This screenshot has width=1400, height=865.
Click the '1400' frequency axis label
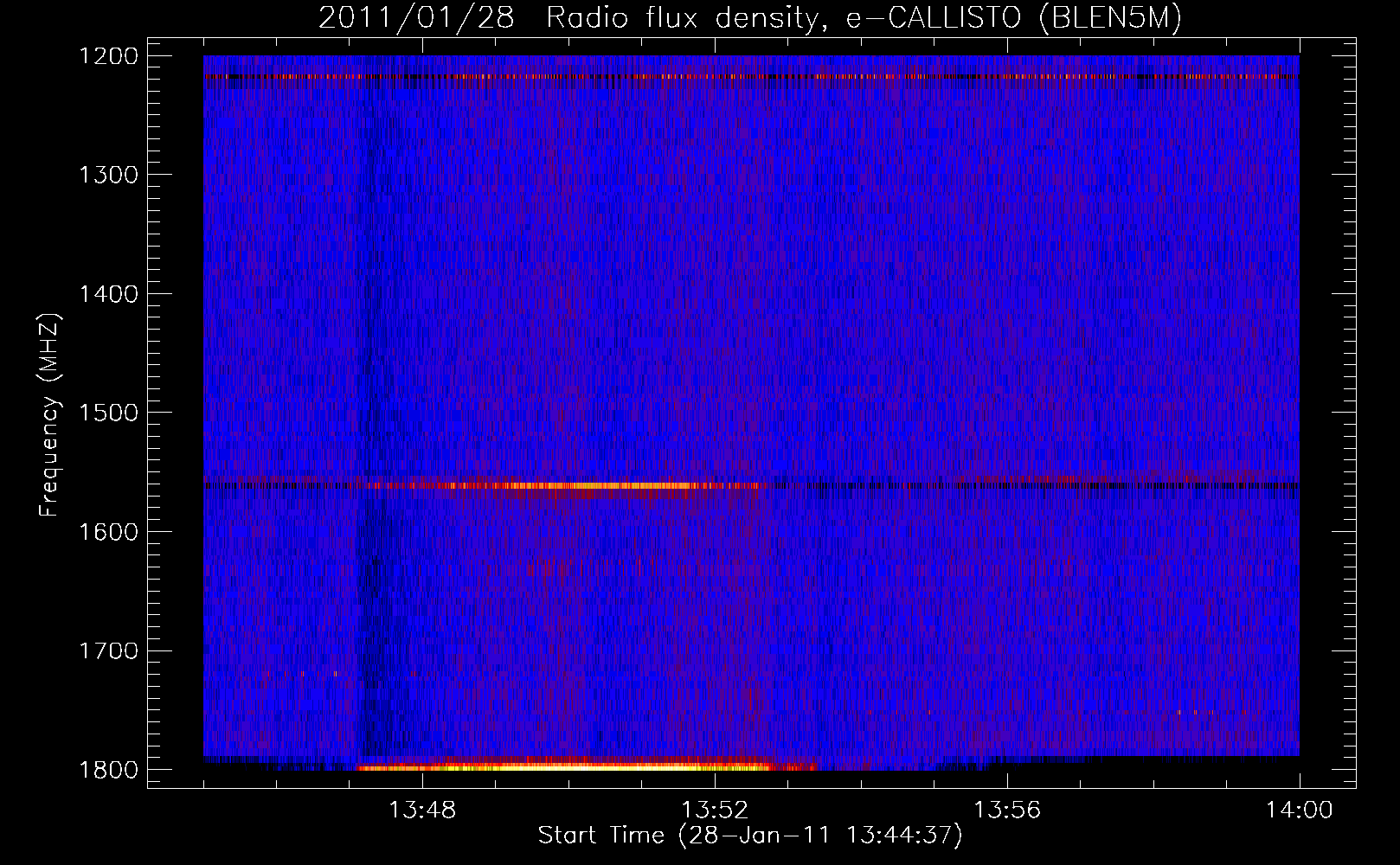107,294
